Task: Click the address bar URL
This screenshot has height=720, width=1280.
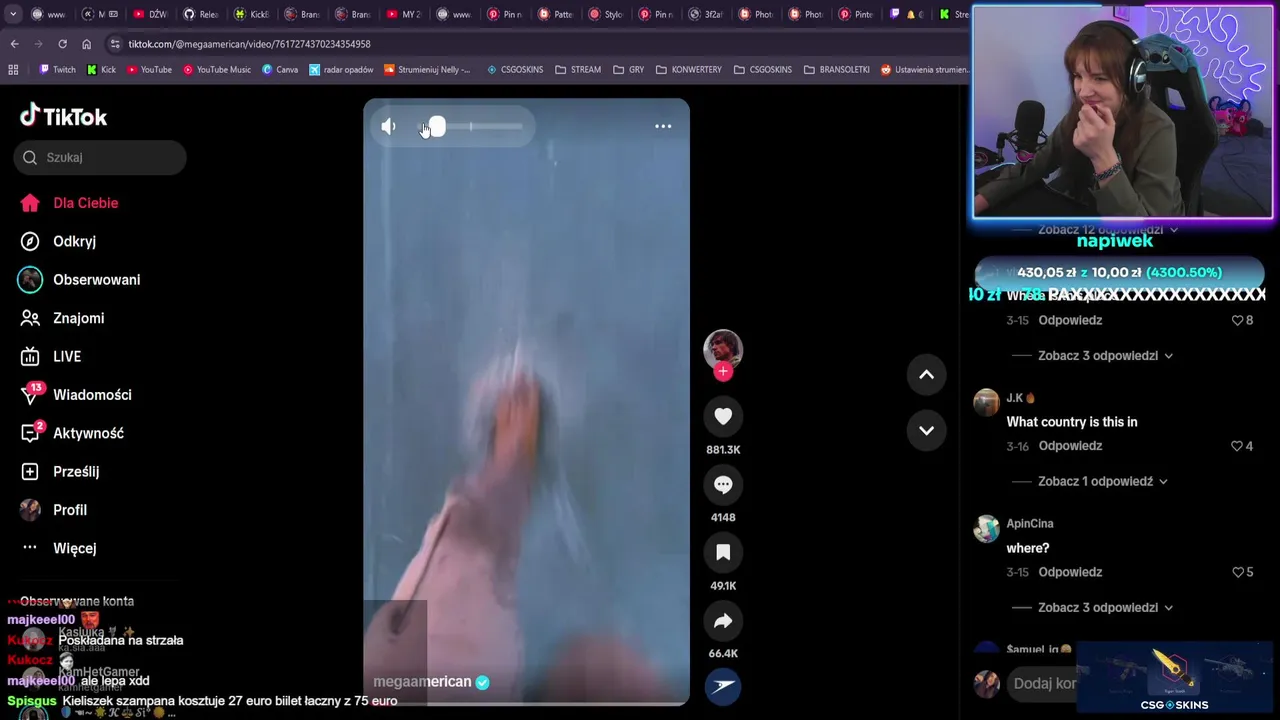Action: 249,44
